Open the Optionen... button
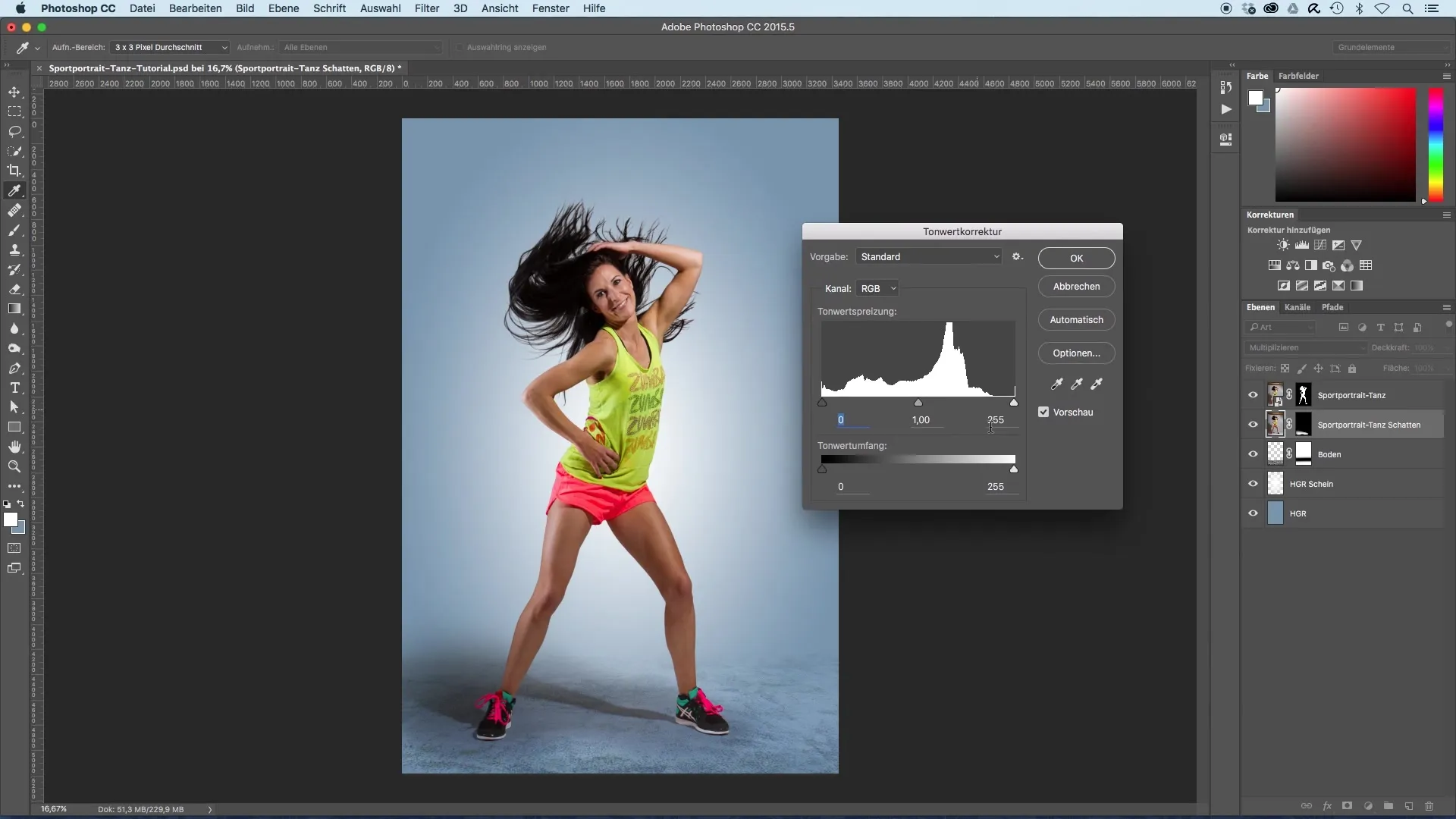 (x=1076, y=353)
